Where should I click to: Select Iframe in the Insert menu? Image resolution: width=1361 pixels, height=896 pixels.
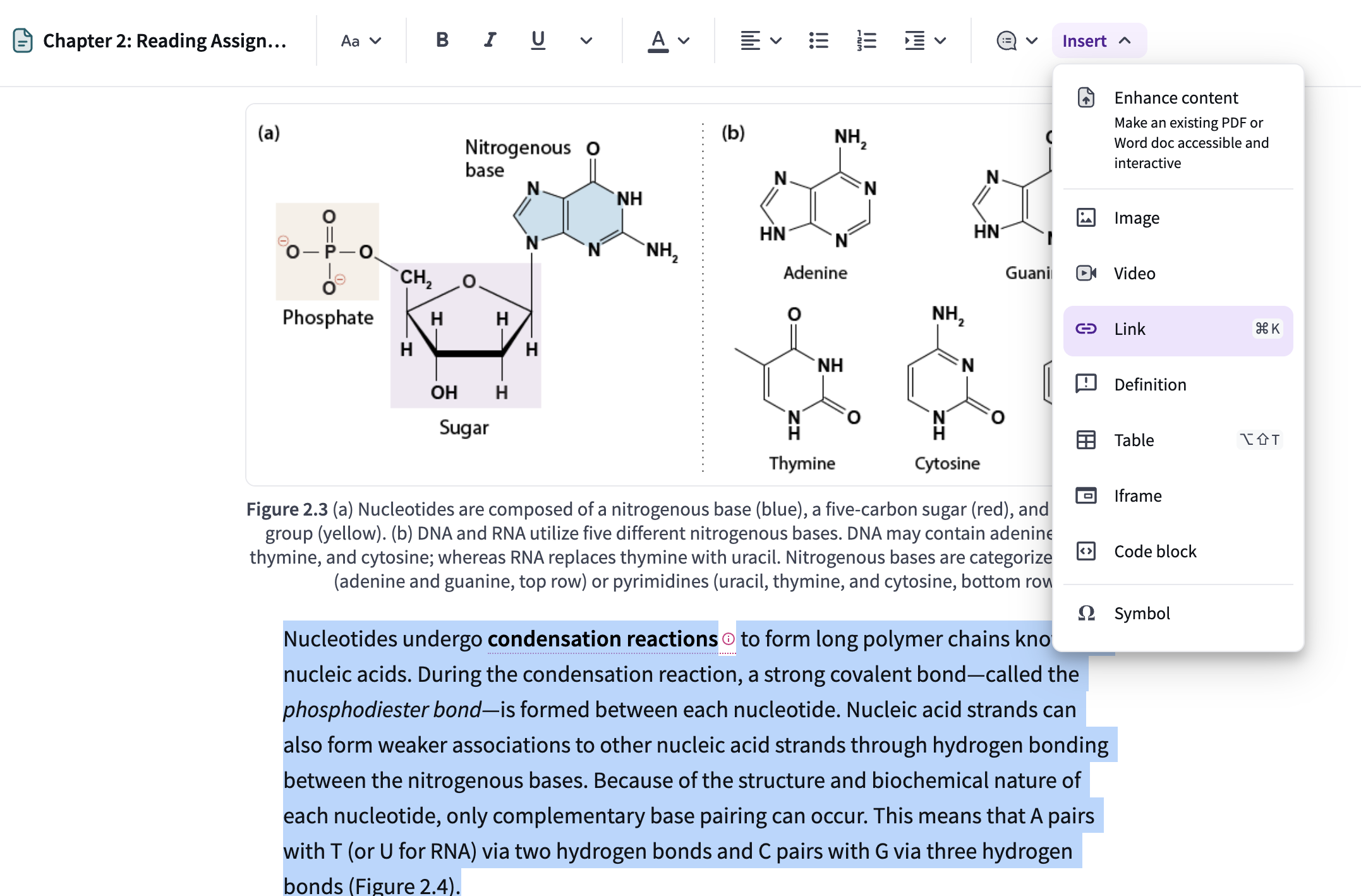pos(1178,496)
